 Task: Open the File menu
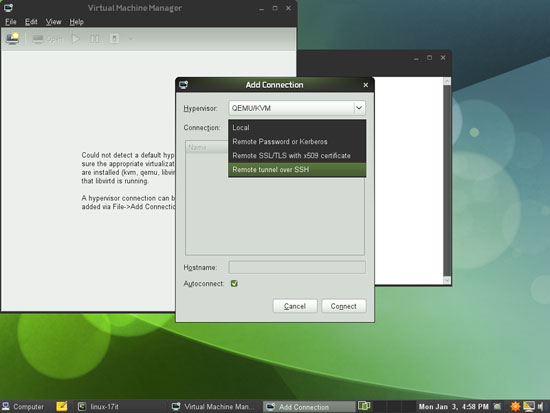click(11, 22)
